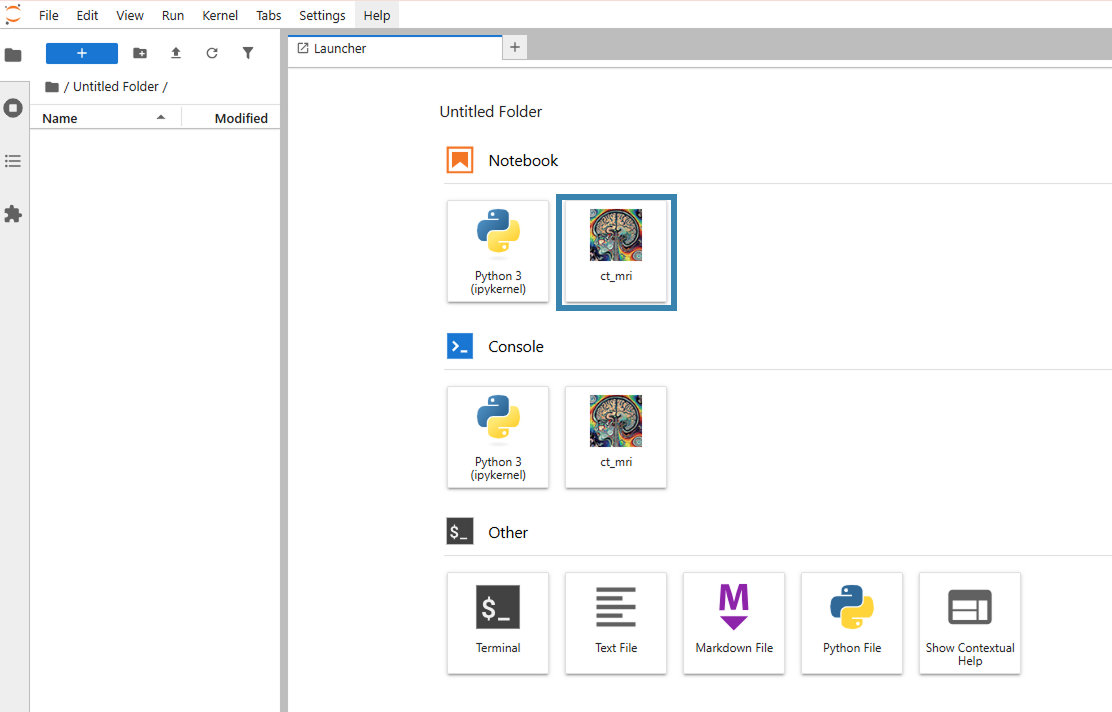1112x712 pixels.
Task: Open the Settings menu
Action: pyautogui.click(x=322, y=15)
